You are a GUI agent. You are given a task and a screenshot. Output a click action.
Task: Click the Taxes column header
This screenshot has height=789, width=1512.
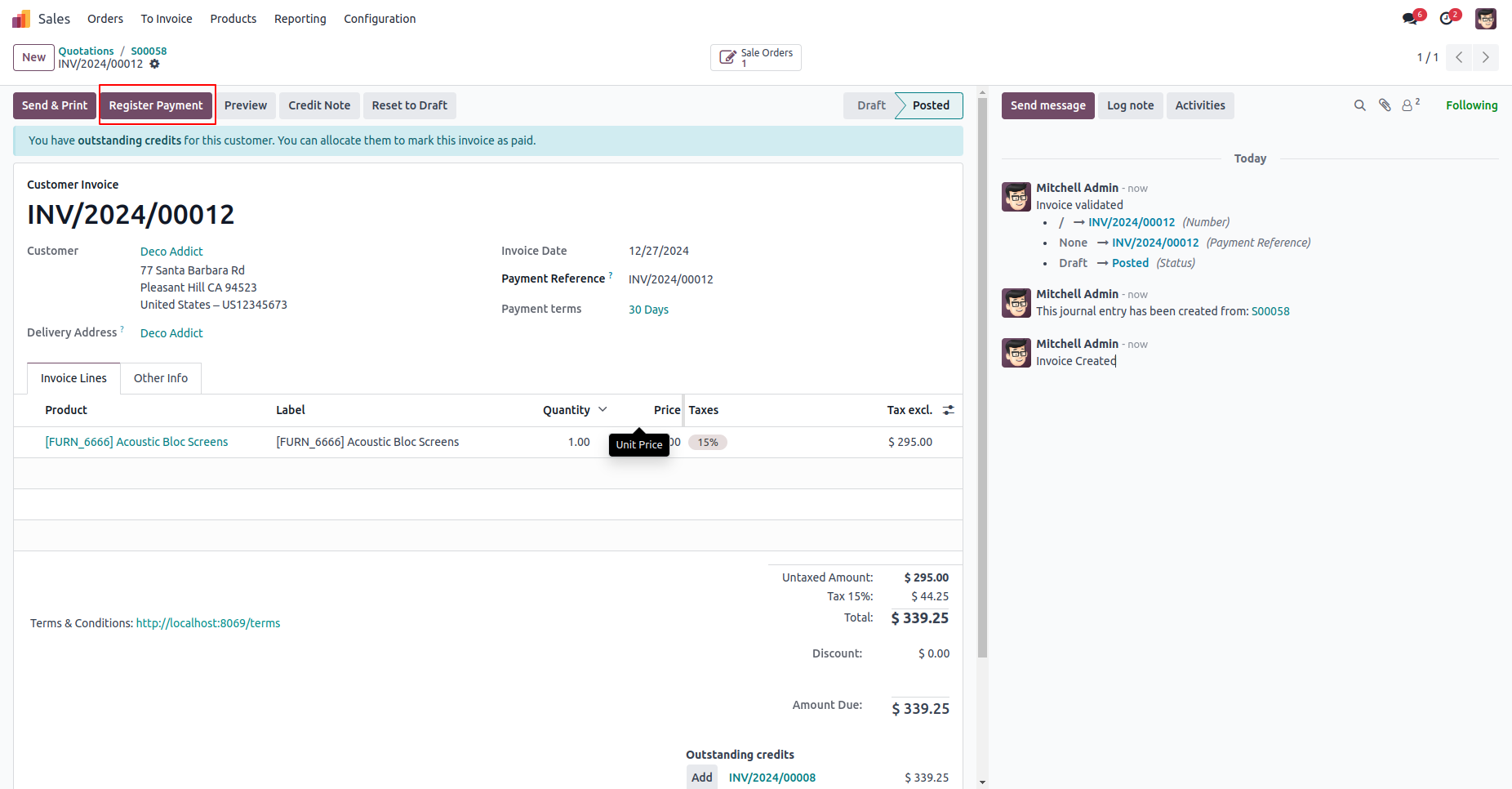point(704,410)
